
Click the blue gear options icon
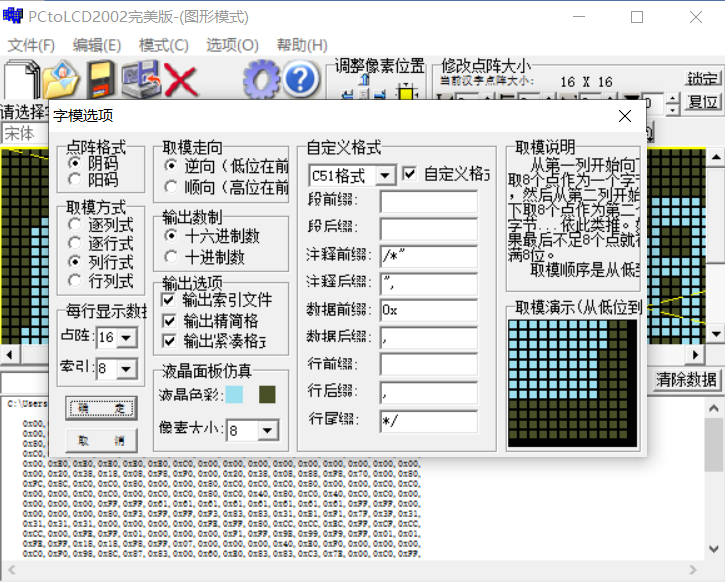[261, 79]
